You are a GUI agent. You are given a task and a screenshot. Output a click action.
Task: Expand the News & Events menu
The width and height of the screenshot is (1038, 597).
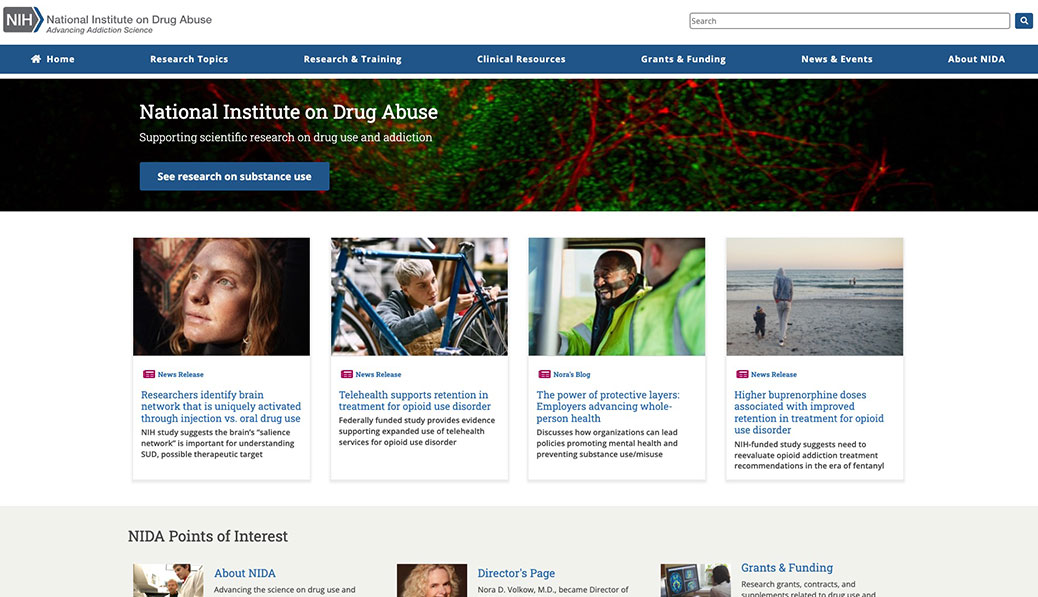836,59
